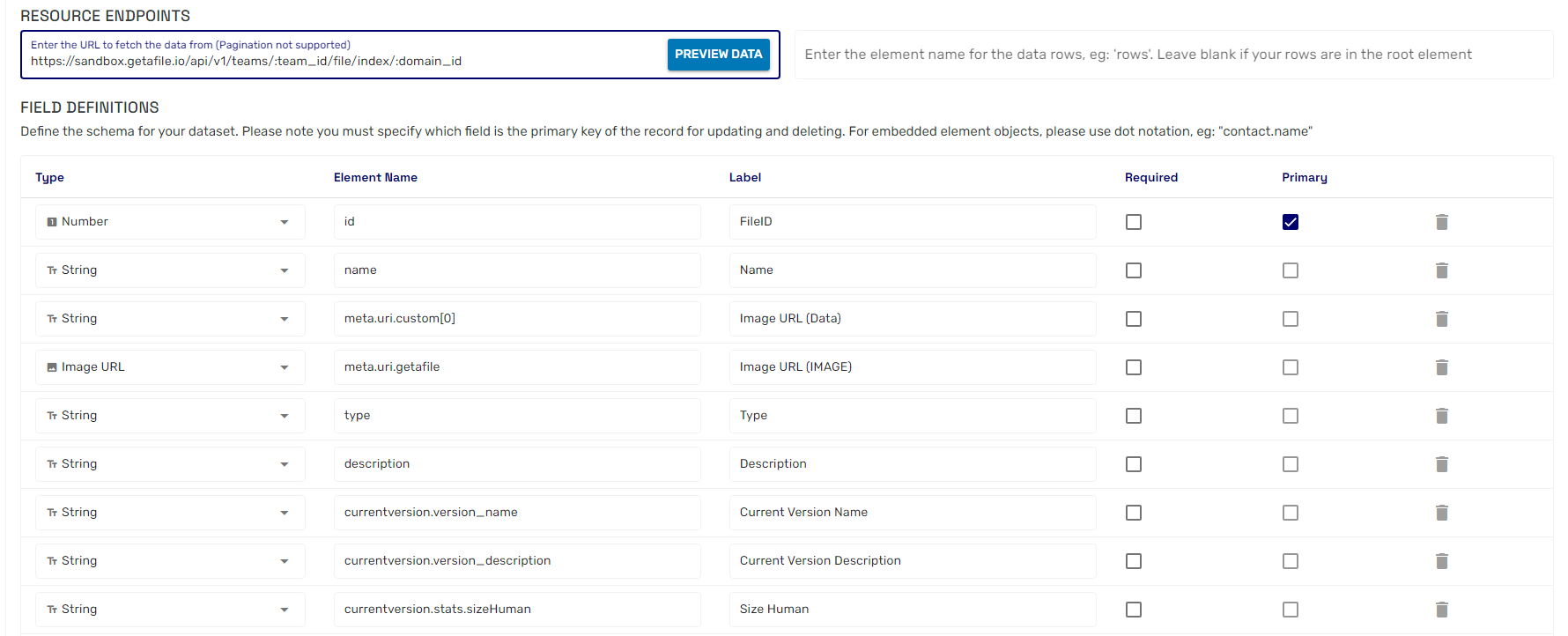Open type dropdown for description row

[170, 464]
